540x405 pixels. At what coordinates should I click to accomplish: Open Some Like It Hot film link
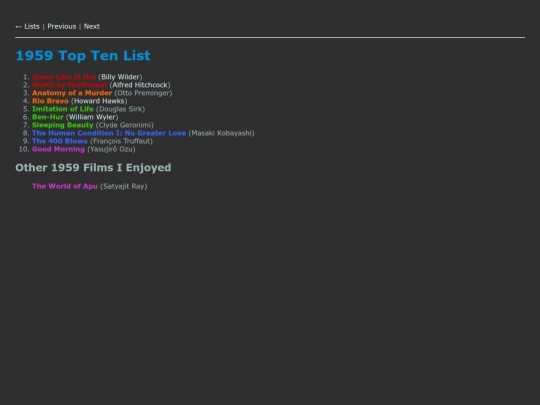[64, 77]
